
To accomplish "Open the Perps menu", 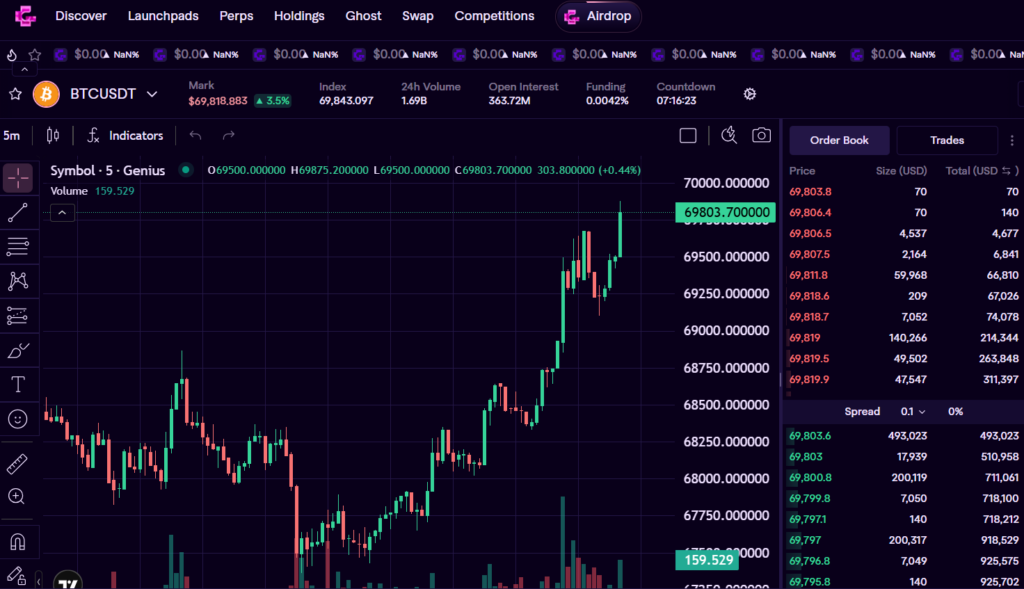I will tap(236, 16).
